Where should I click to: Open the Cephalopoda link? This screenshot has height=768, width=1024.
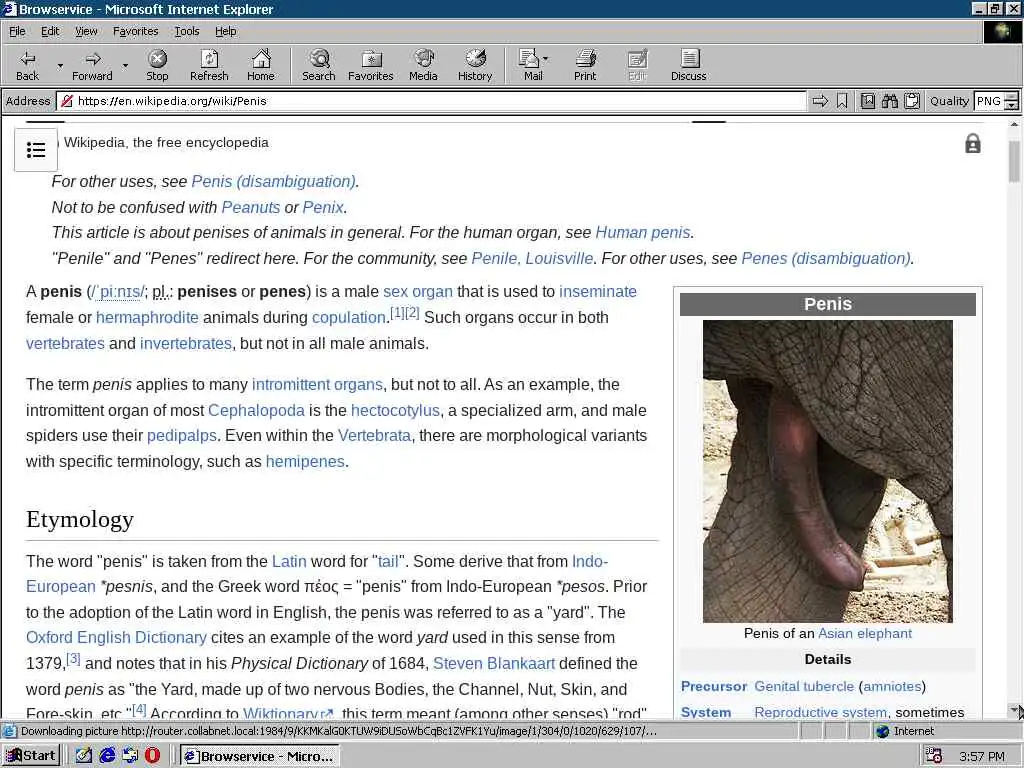pos(256,410)
